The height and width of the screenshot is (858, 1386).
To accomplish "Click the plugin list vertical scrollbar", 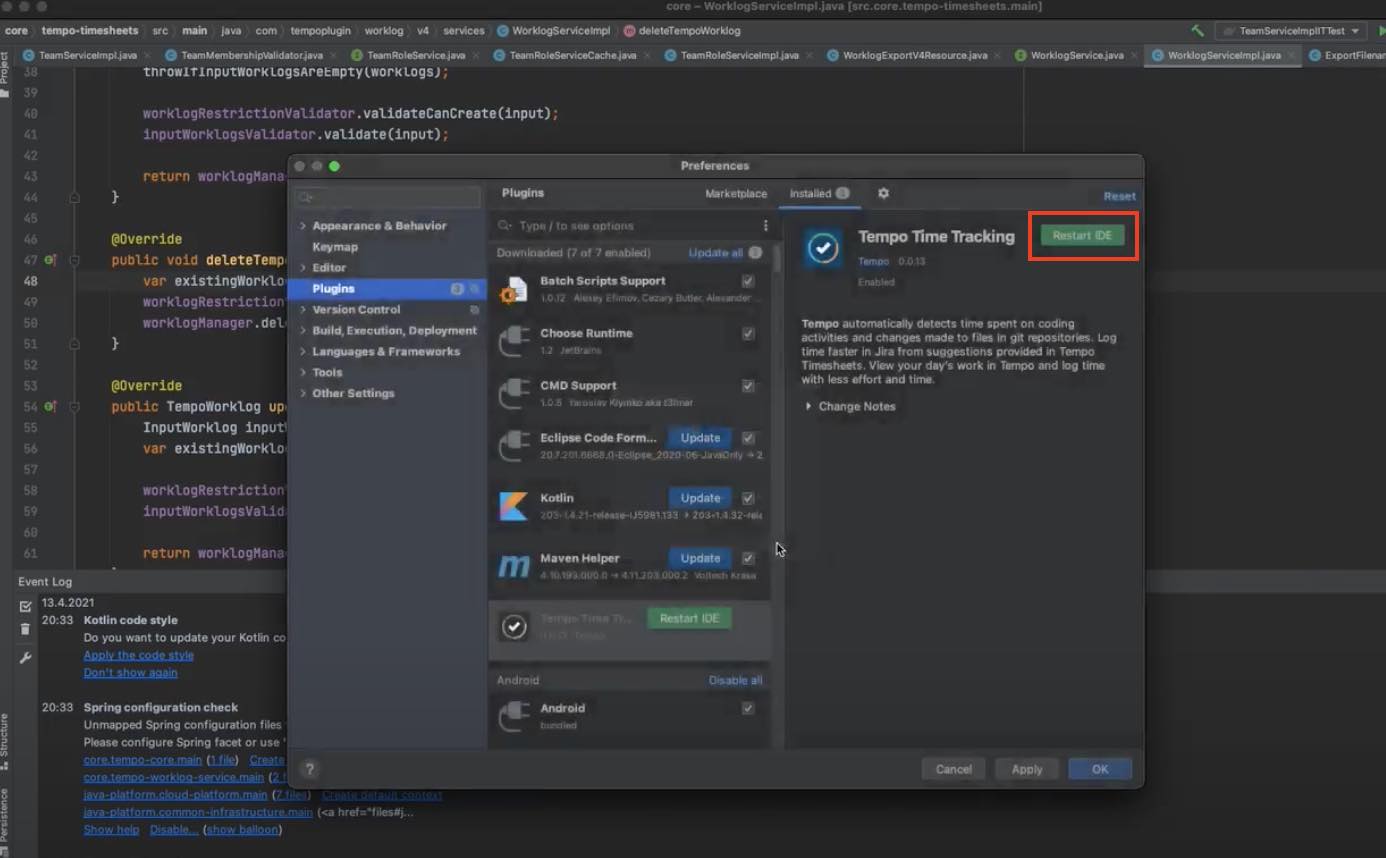I will pyautogui.click(x=778, y=259).
